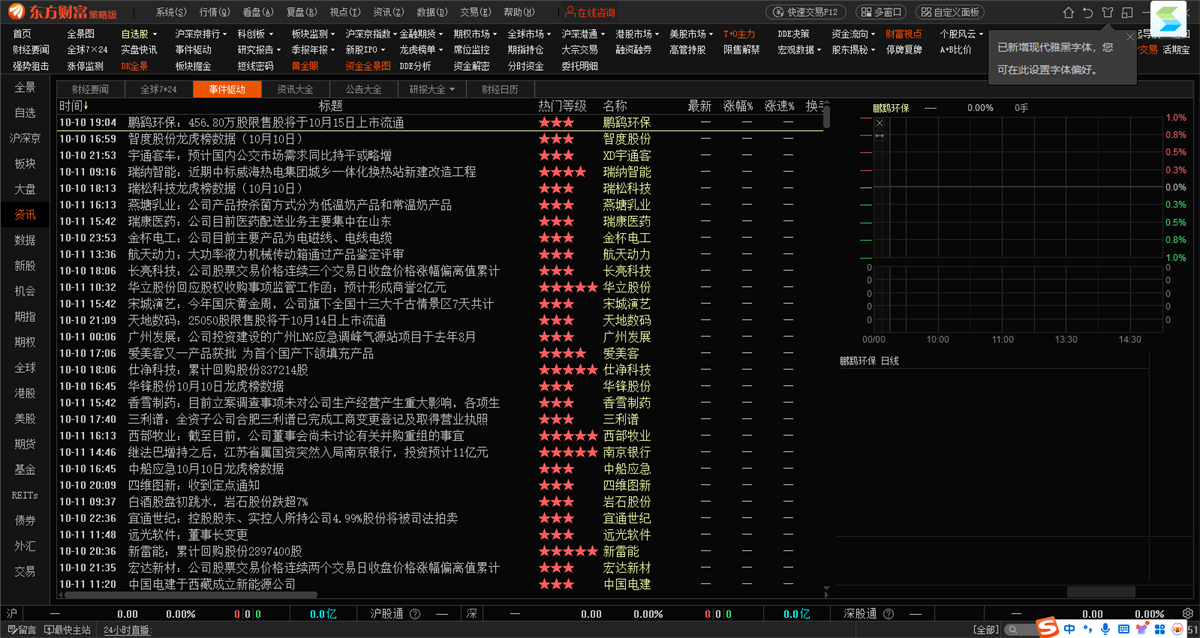
Task: Click stock name 瑞纳智能 in 名称 column
Action: pos(627,172)
